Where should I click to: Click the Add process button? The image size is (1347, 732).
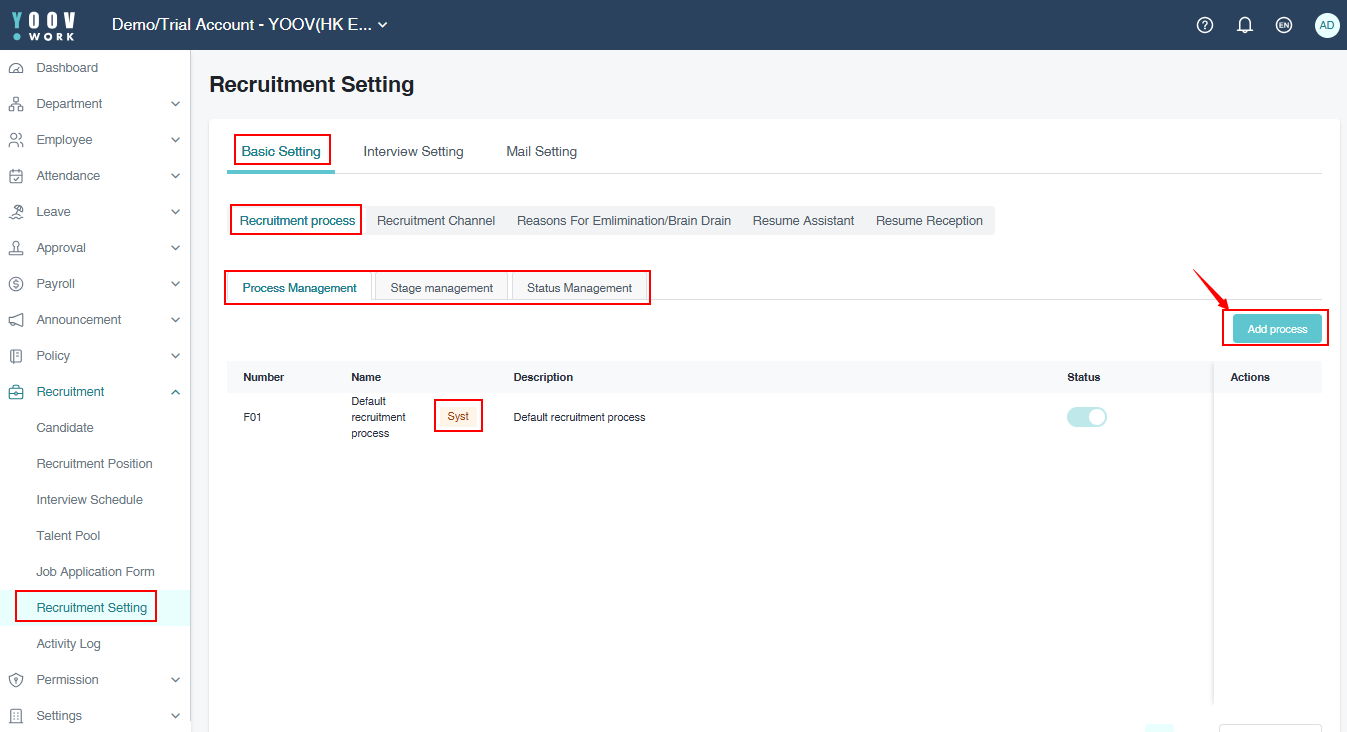[1277, 329]
